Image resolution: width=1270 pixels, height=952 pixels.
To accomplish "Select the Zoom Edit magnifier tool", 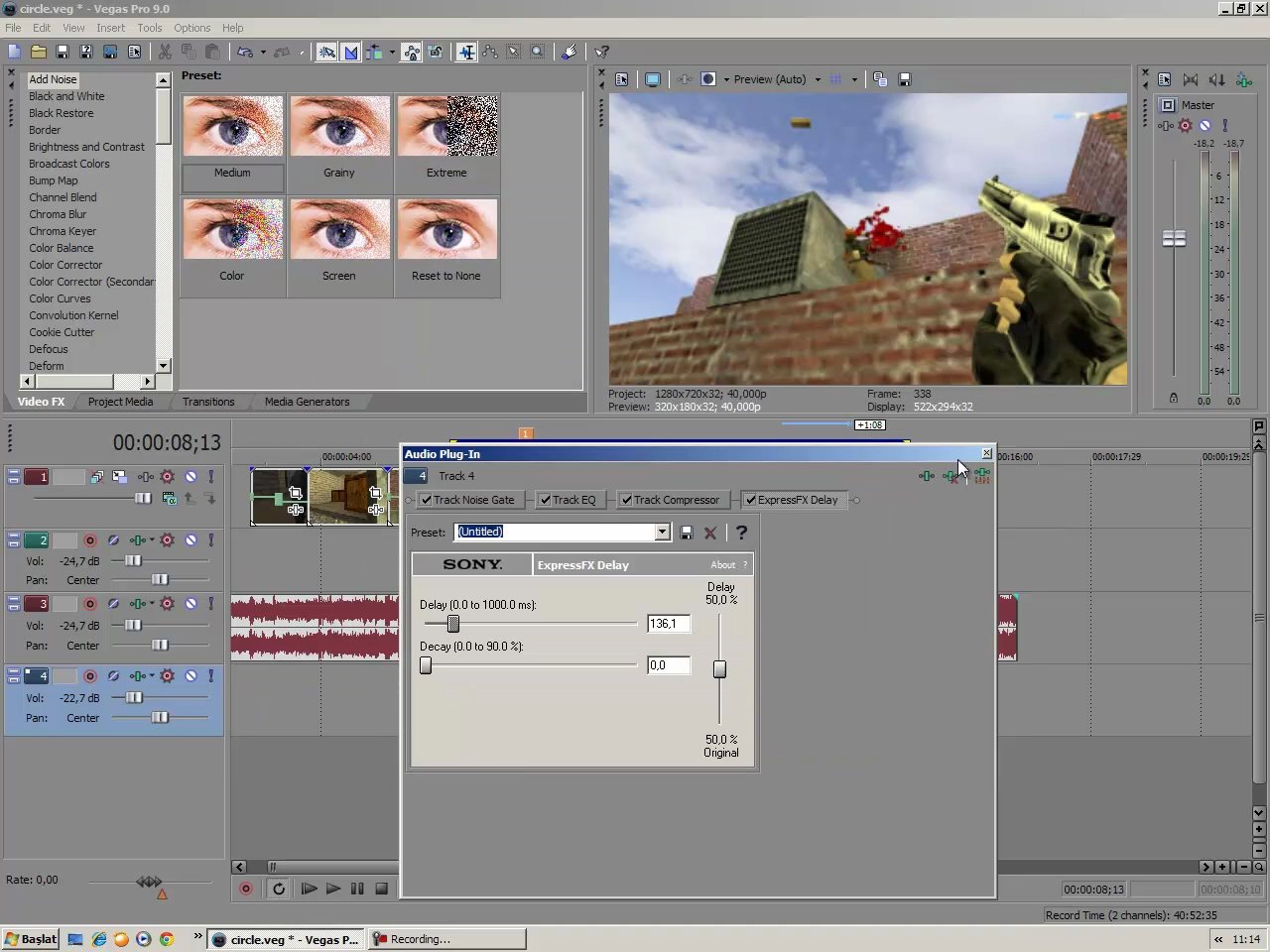I will point(537,52).
